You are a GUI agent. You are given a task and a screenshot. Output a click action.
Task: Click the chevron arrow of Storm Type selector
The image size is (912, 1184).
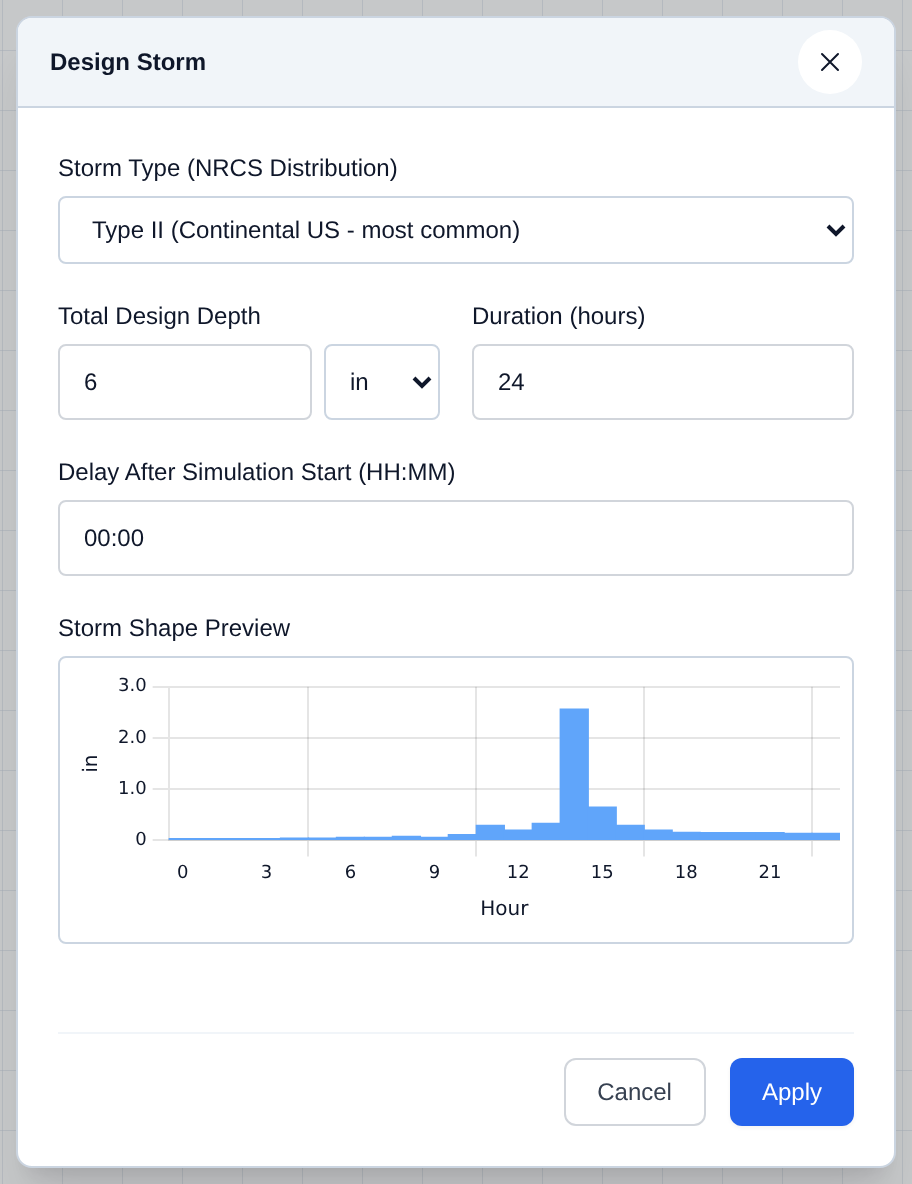pos(835,230)
